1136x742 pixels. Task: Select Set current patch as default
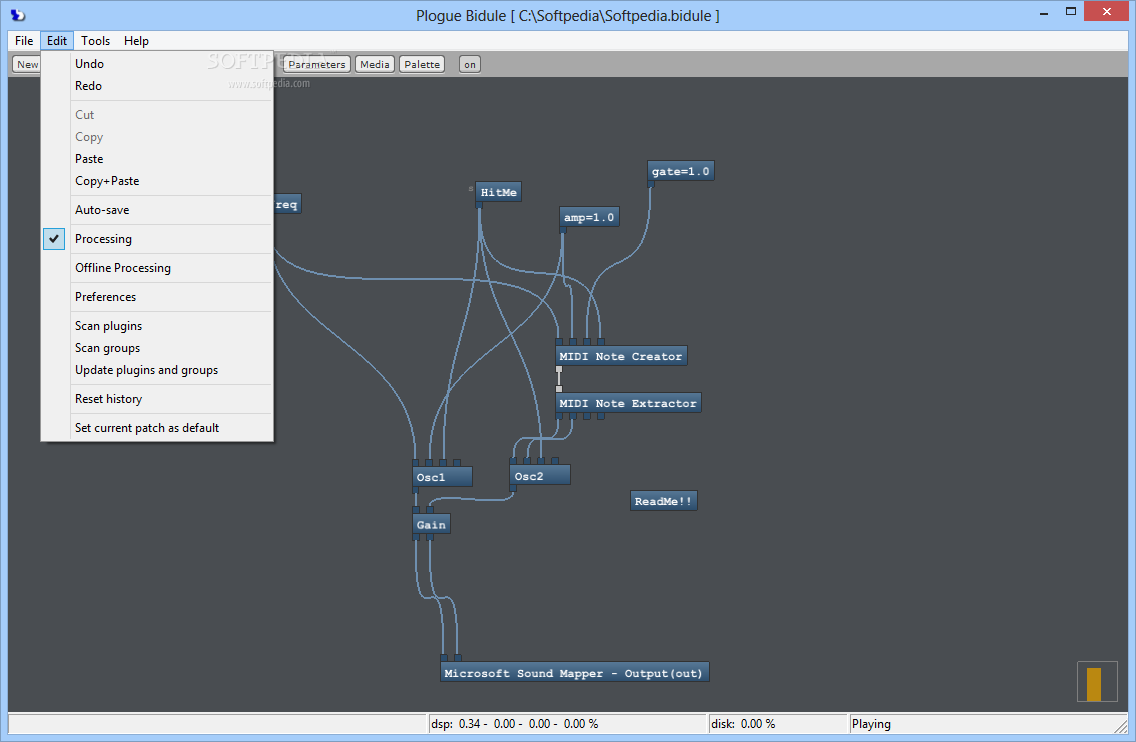pos(157,428)
